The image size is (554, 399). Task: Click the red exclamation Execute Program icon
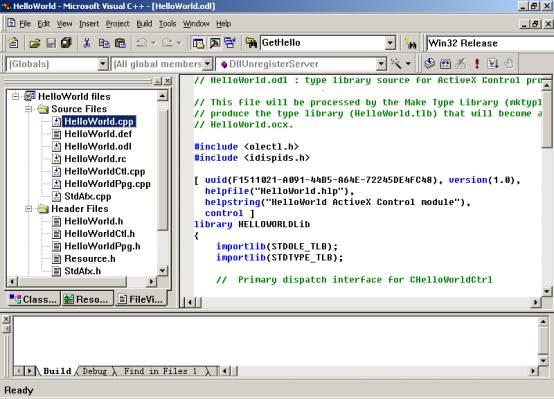pos(477,64)
